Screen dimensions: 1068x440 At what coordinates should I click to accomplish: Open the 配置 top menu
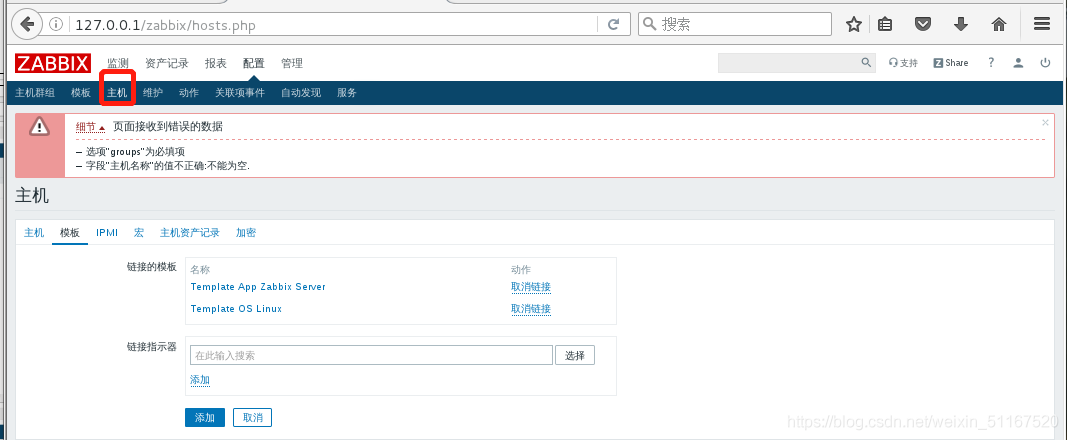click(253, 63)
